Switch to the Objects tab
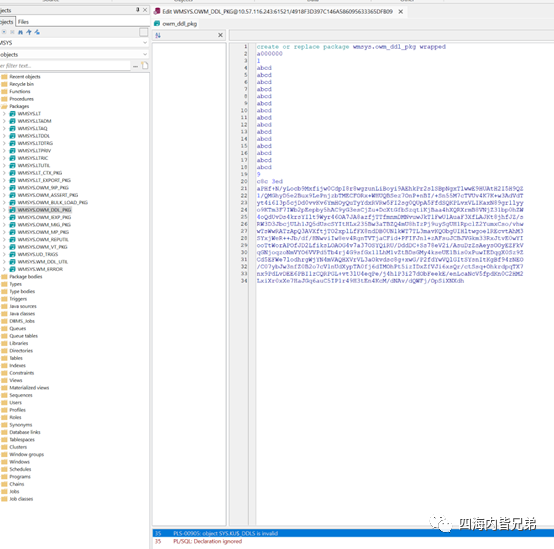 7,22
